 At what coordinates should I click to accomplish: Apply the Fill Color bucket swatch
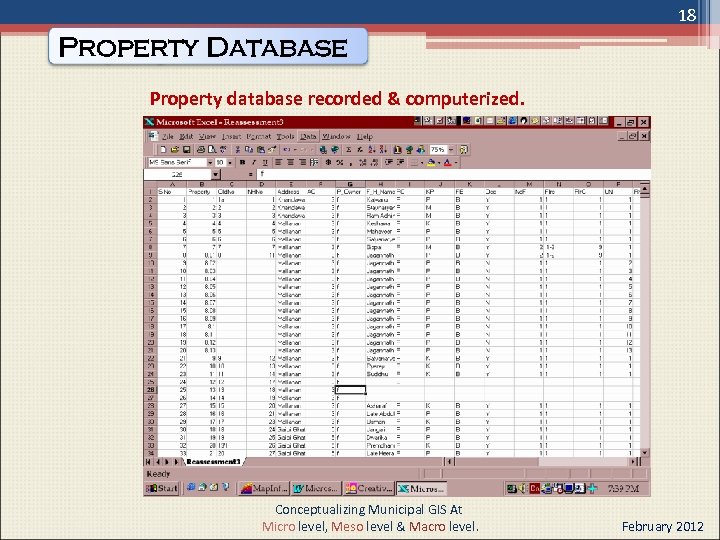pyautogui.click(x=431, y=162)
